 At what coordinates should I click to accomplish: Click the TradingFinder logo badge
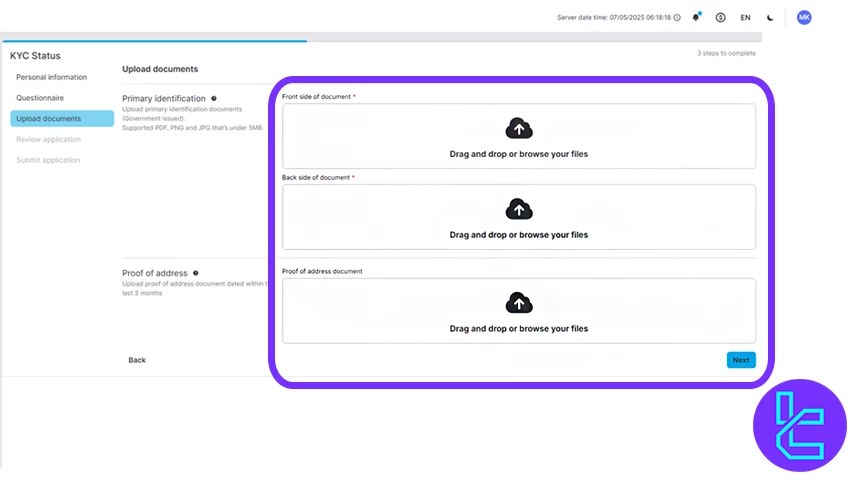(x=799, y=424)
